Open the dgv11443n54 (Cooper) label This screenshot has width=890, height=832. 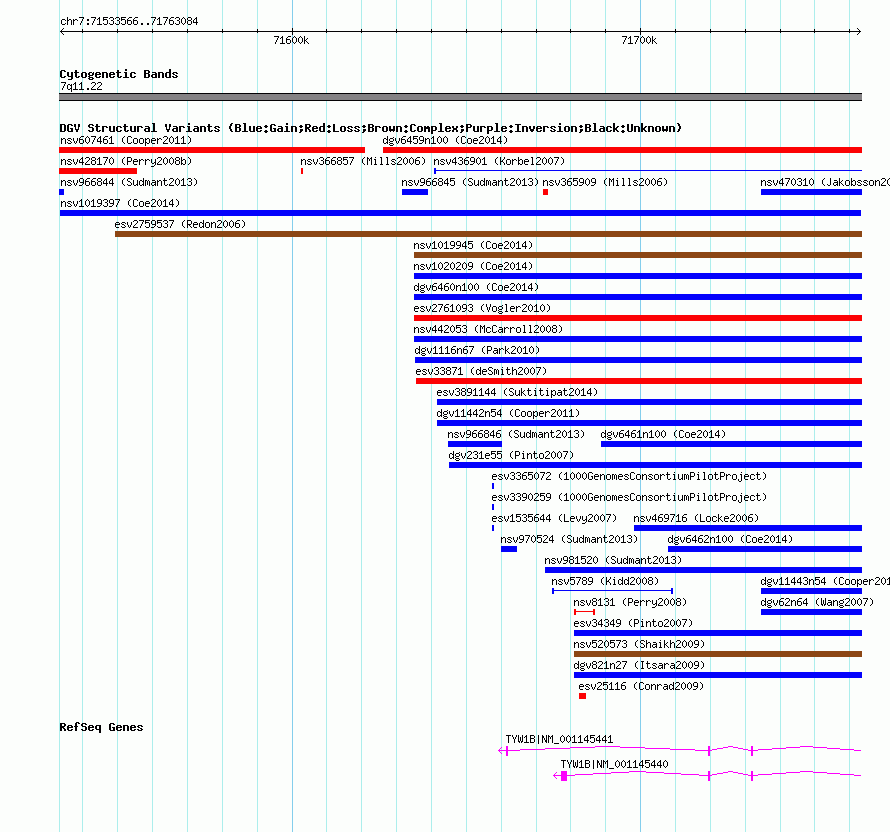(x=825, y=581)
